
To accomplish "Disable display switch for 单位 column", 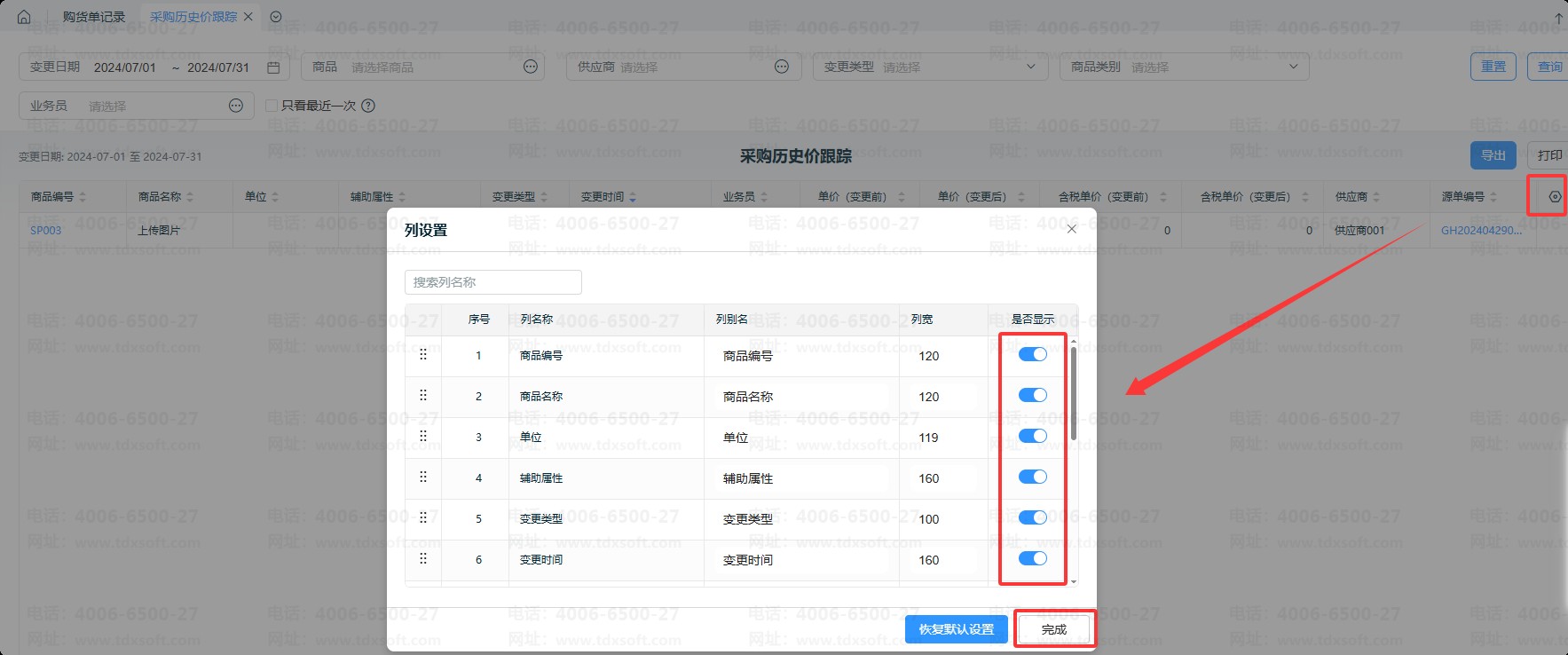I will [1032, 437].
